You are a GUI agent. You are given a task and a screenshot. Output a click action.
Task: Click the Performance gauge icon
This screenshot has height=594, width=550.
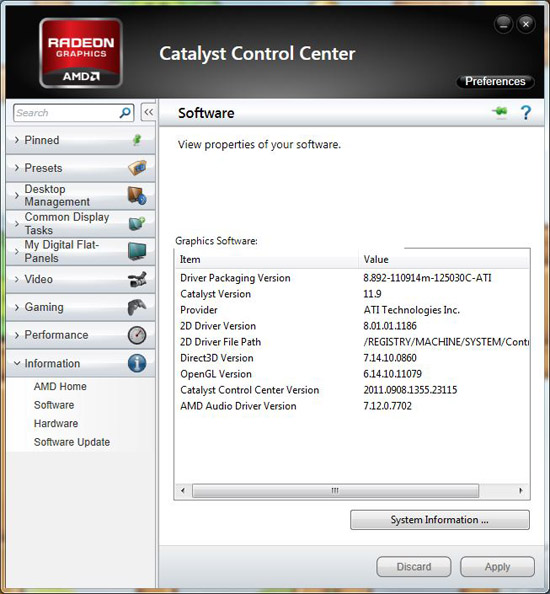click(x=137, y=335)
